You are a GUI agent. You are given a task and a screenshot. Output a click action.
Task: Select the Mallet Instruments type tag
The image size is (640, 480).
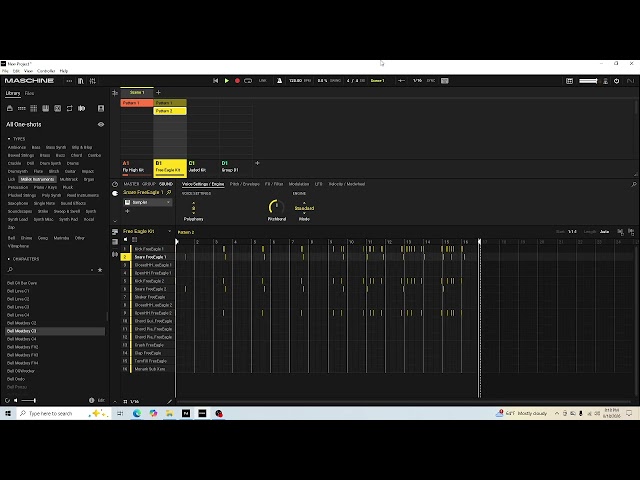[x=37, y=179]
